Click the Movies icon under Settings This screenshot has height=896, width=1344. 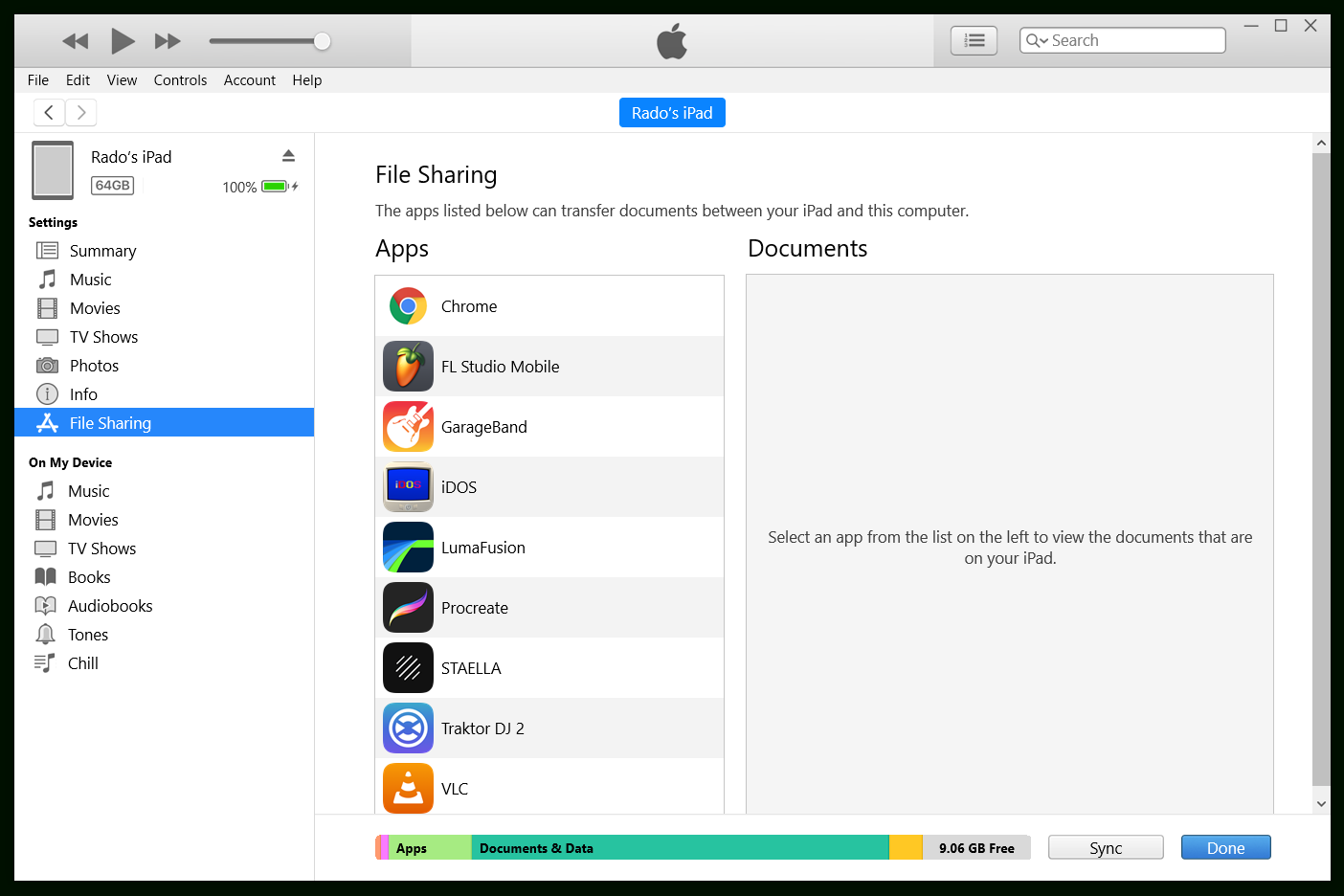[x=47, y=308]
